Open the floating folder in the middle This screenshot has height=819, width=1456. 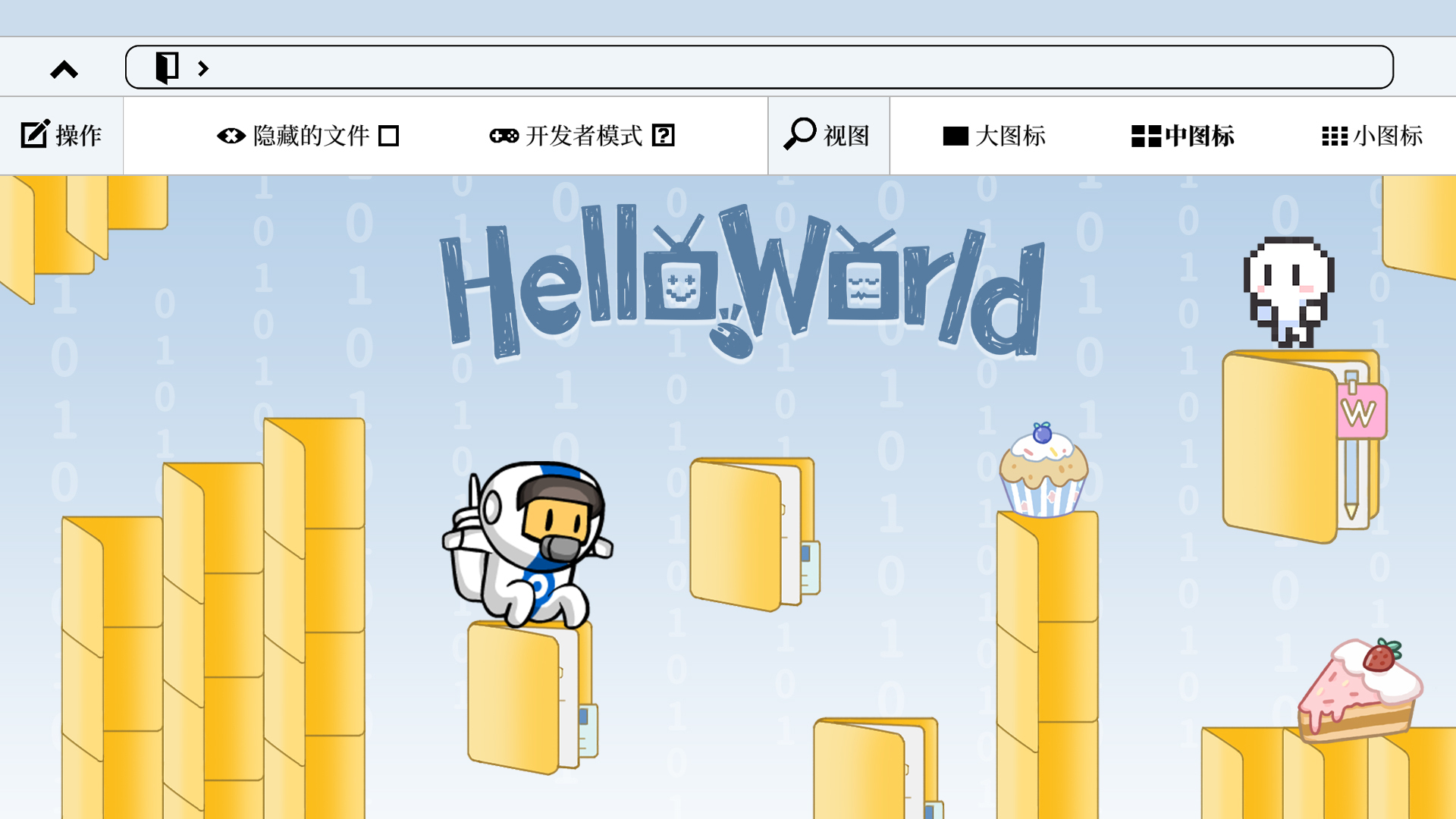(755, 534)
